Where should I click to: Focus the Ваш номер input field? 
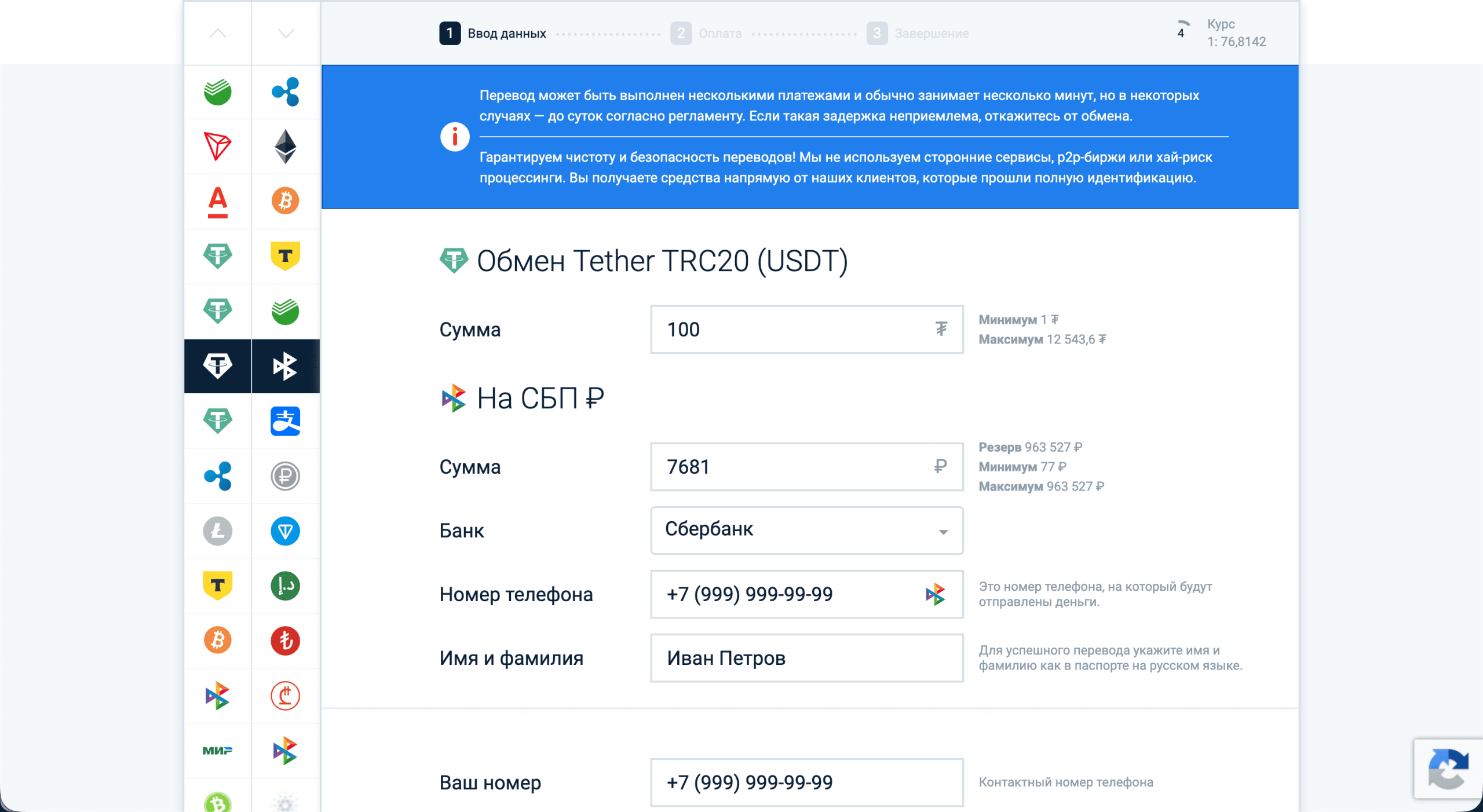[x=806, y=782]
